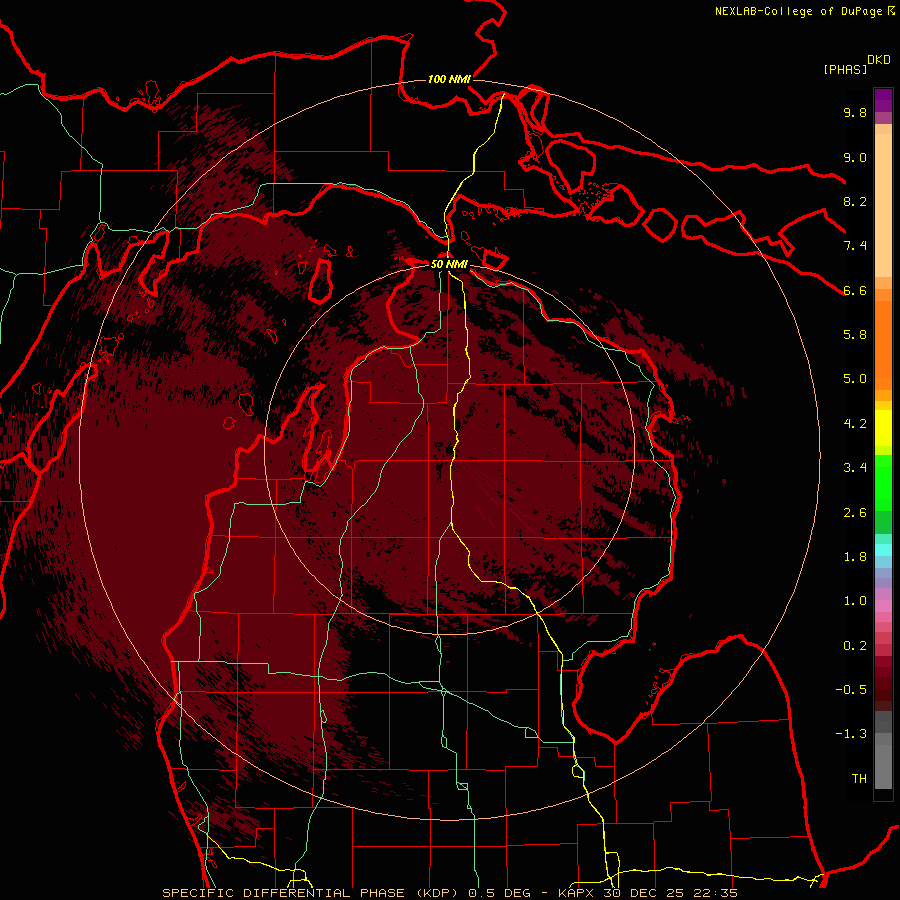This screenshot has width=900, height=900.
Task: Select the yellow band beside 4.2
Action: click(x=883, y=428)
